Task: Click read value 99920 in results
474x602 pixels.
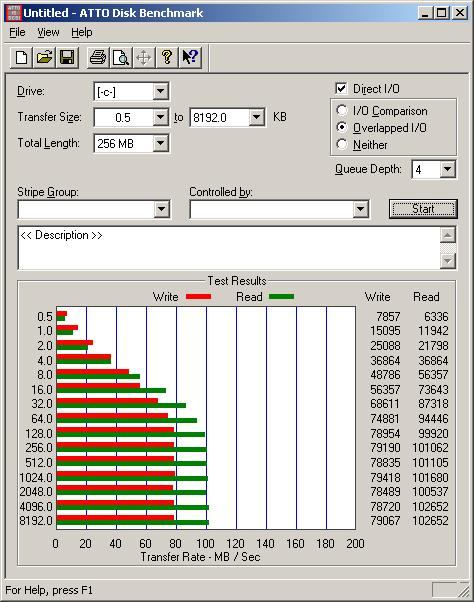Action: click(433, 433)
